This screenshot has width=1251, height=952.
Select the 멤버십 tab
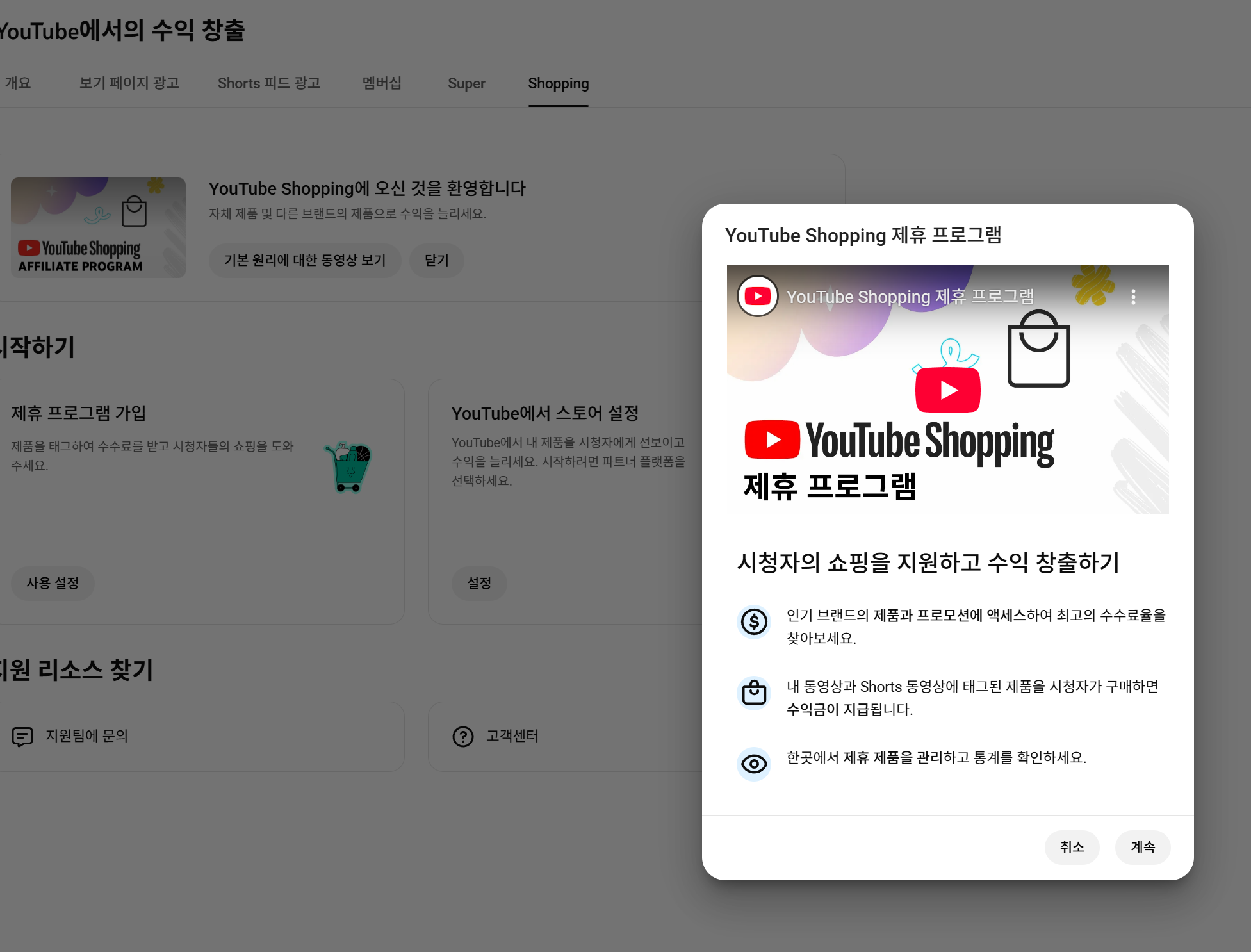[x=382, y=83]
